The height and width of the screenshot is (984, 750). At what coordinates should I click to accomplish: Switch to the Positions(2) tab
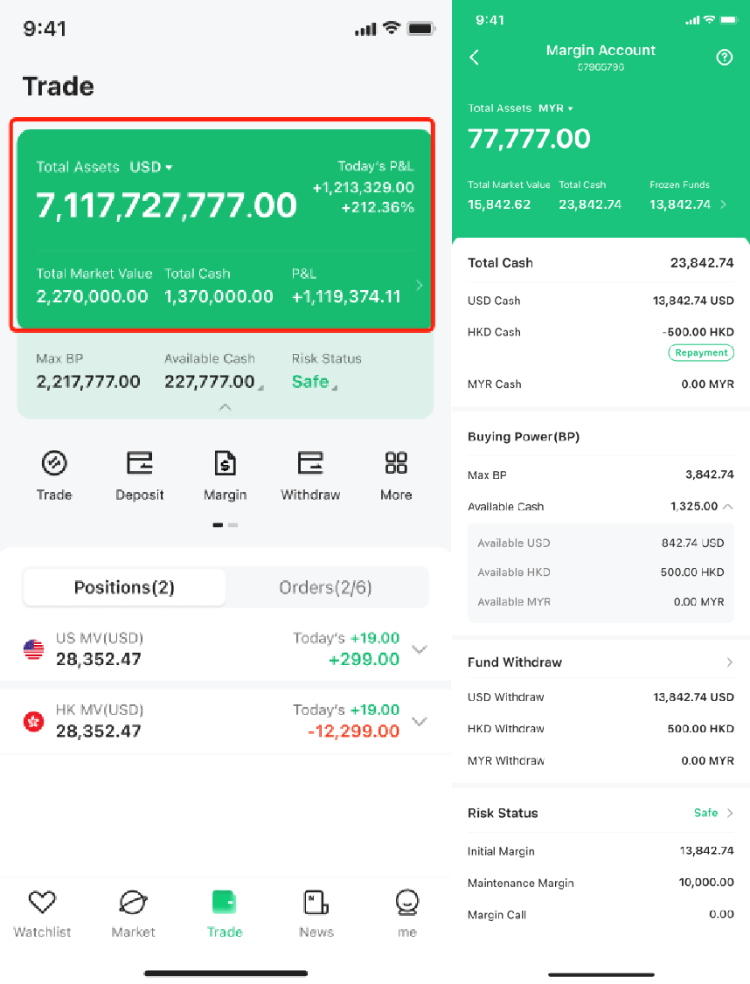(x=124, y=587)
